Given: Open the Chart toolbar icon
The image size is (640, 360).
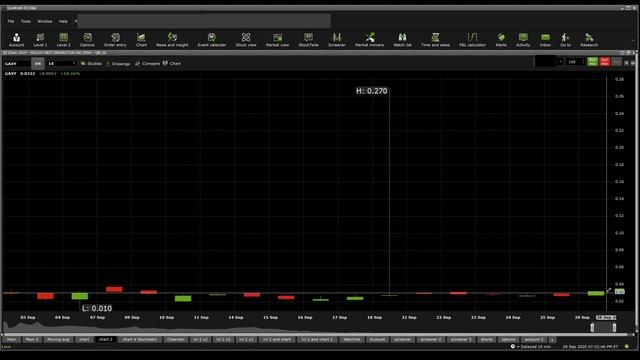Looking at the screenshot, I should 141,40.
